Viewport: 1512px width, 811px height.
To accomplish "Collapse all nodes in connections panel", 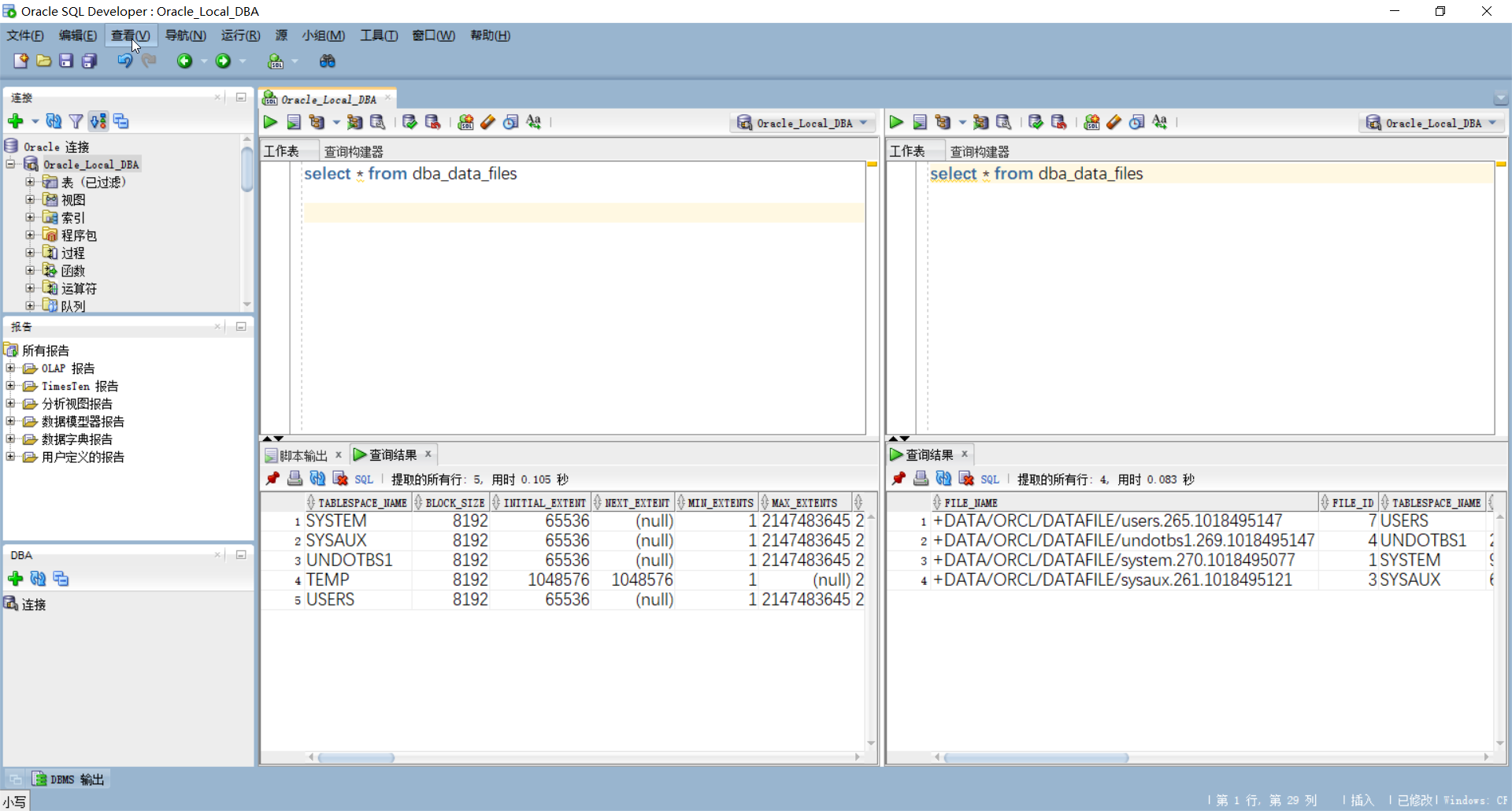I will [120, 121].
